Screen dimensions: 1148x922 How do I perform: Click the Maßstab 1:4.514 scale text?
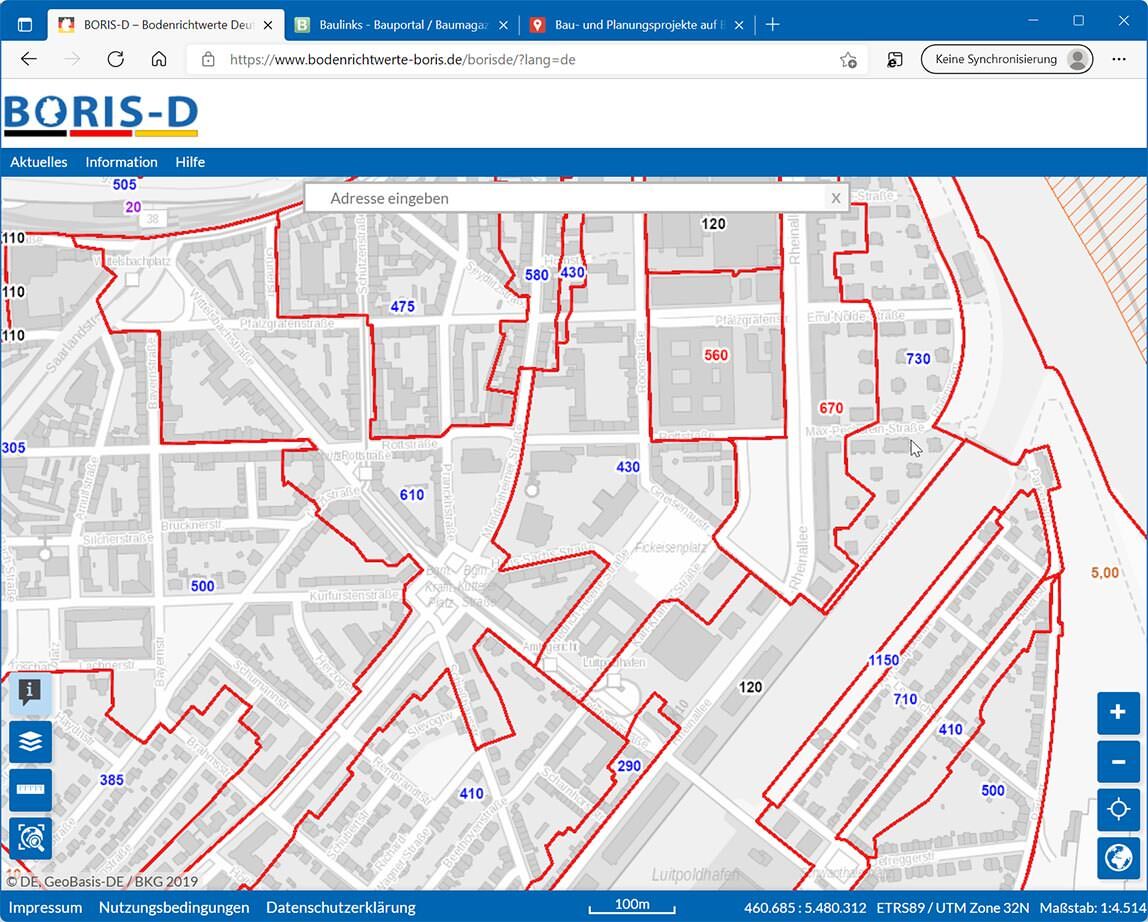pos(1092,908)
